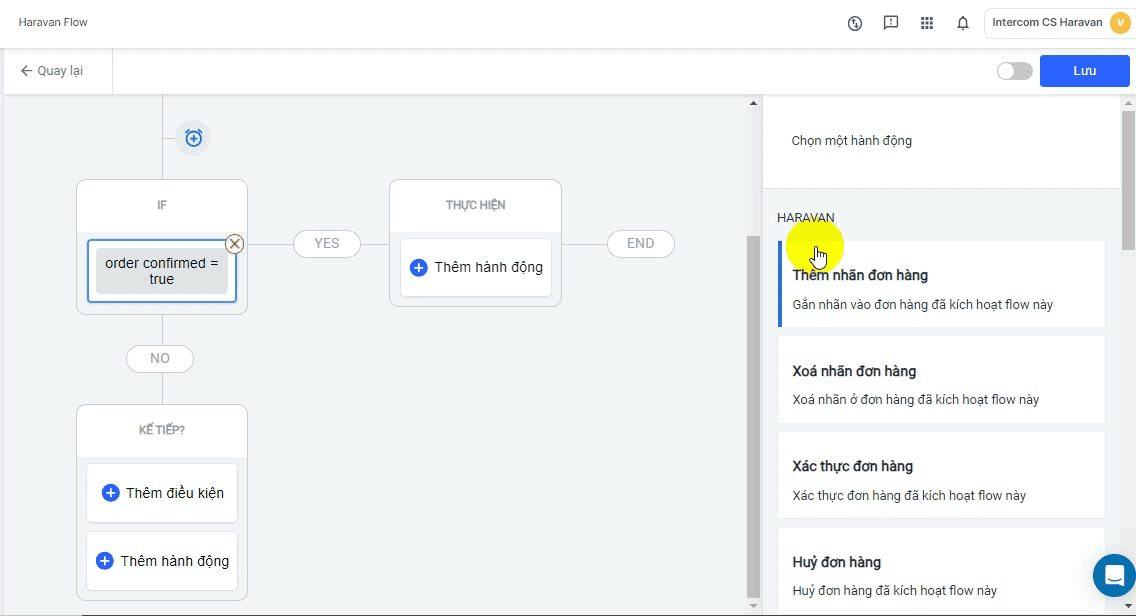Screen dimensions: 1136x616
Task: Open the feedback message icon
Action: [891, 23]
